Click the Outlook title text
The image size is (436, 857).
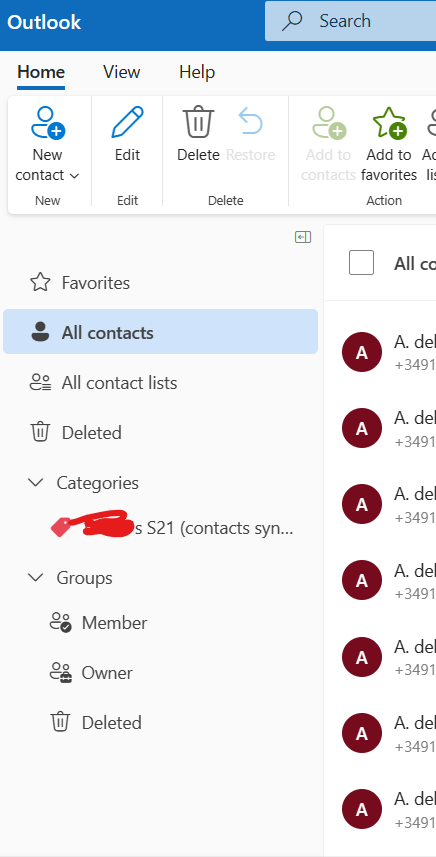pyautogui.click(x=44, y=22)
